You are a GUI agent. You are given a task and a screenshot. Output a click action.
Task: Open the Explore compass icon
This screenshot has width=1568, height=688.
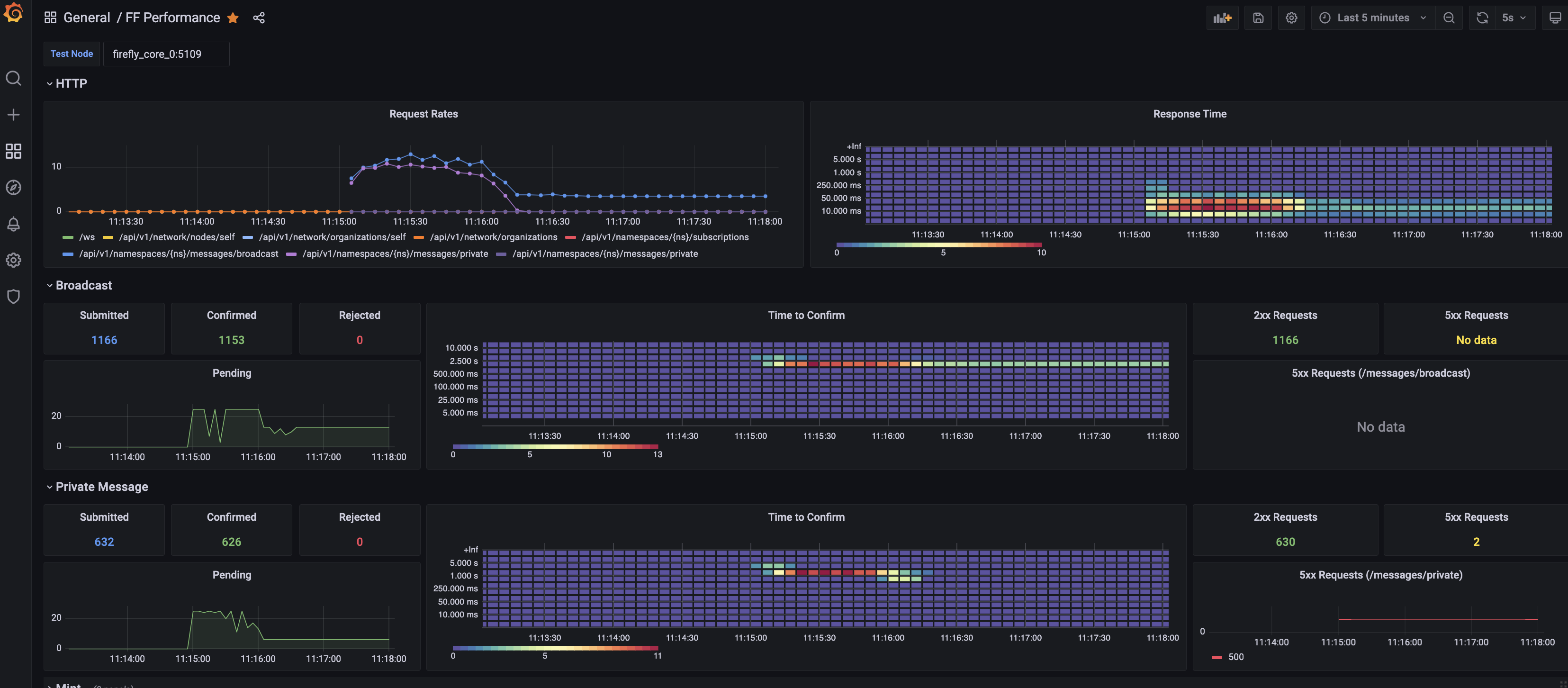(13, 188)
